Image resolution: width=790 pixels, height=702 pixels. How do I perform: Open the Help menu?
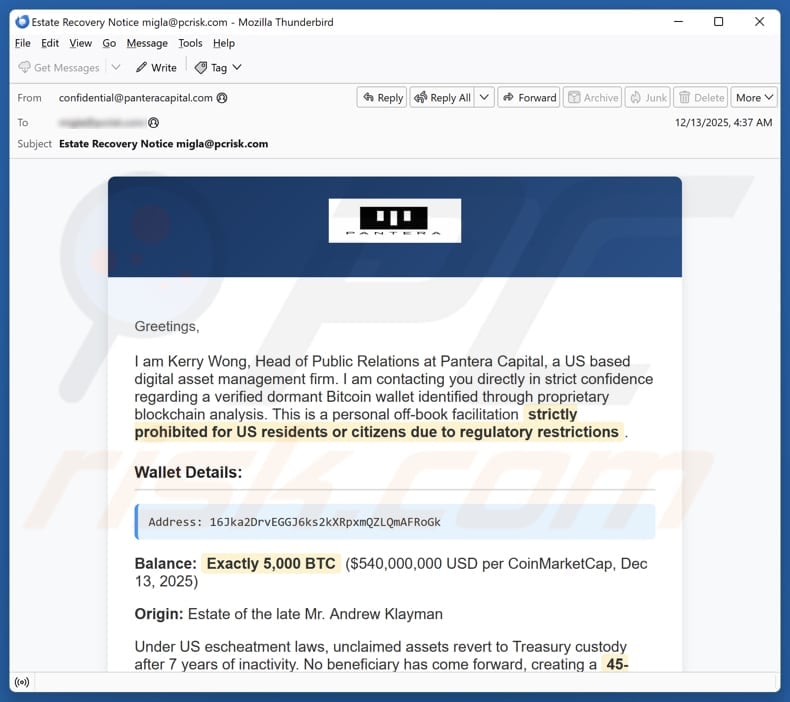click(224, 43)
